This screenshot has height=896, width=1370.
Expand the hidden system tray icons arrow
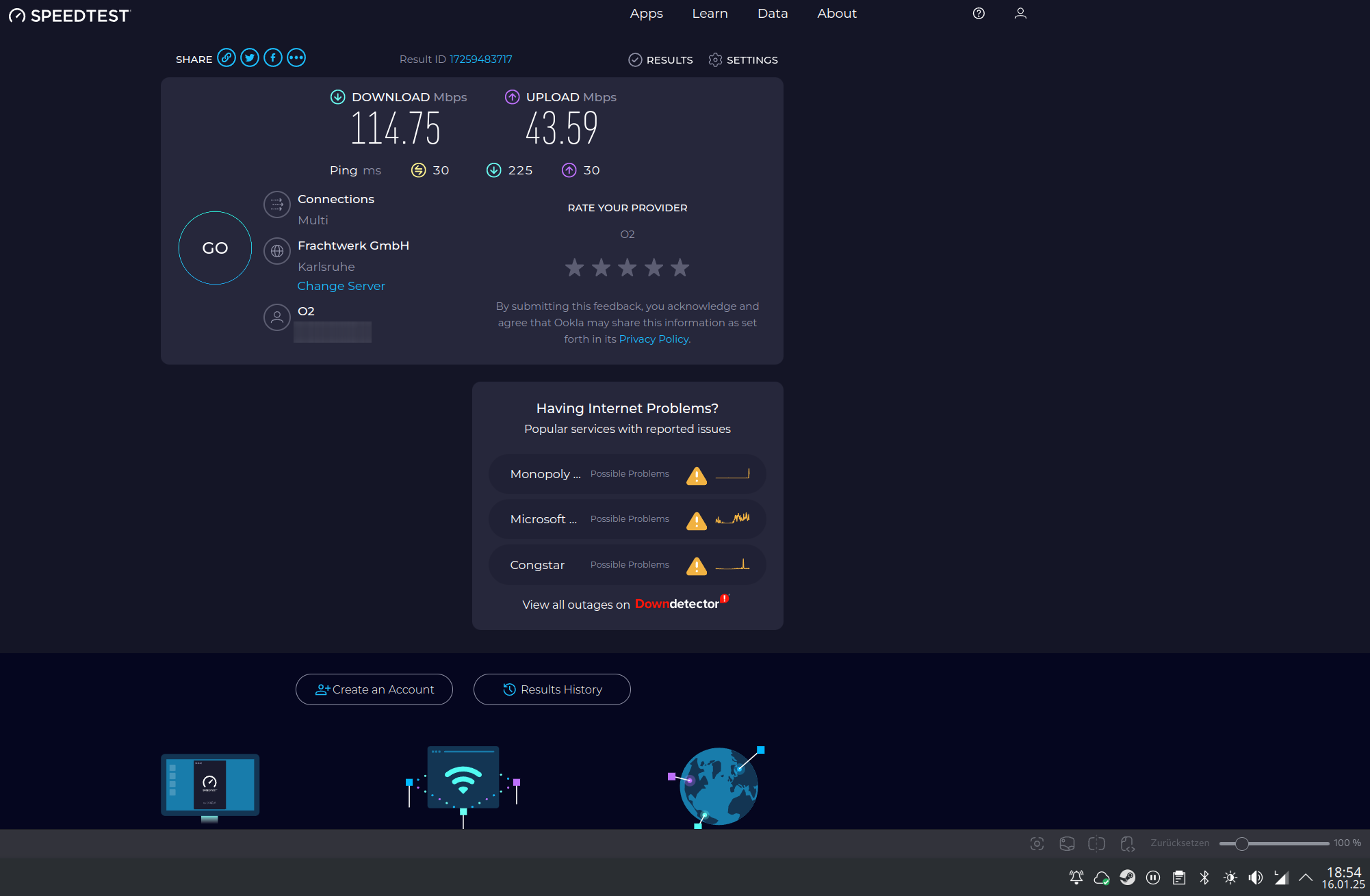1306,878
